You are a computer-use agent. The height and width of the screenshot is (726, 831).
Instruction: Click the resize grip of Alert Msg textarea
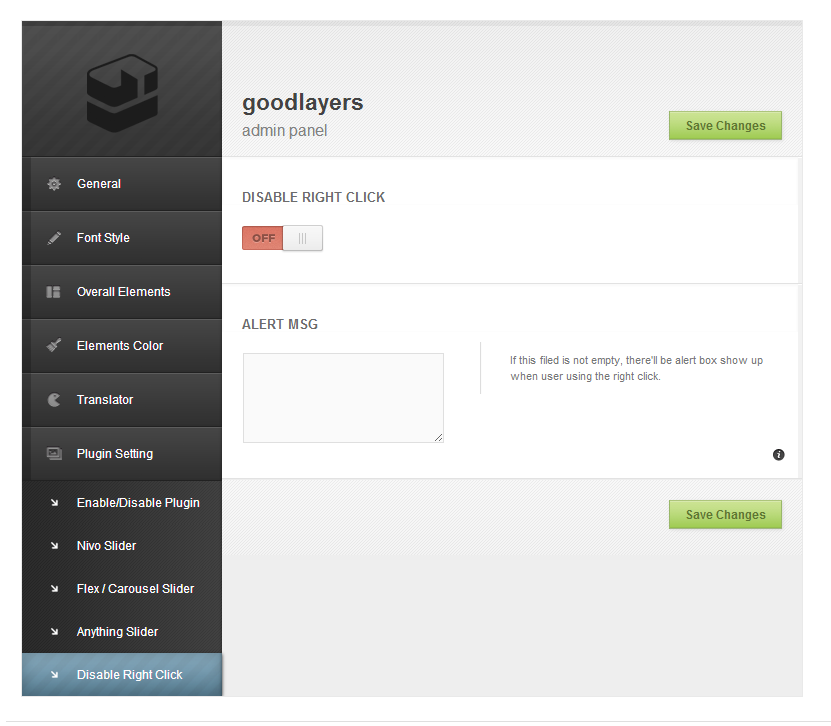(438, 437)
